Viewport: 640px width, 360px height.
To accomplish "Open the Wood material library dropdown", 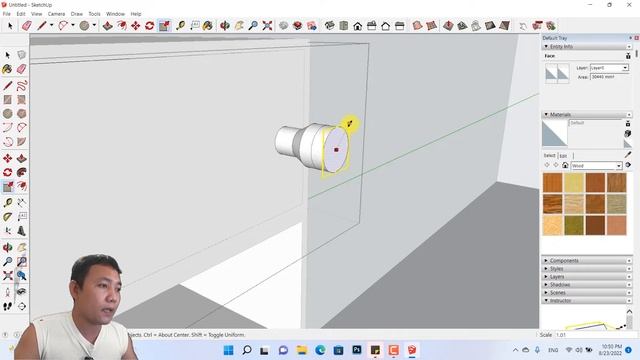I will (619, 166).
